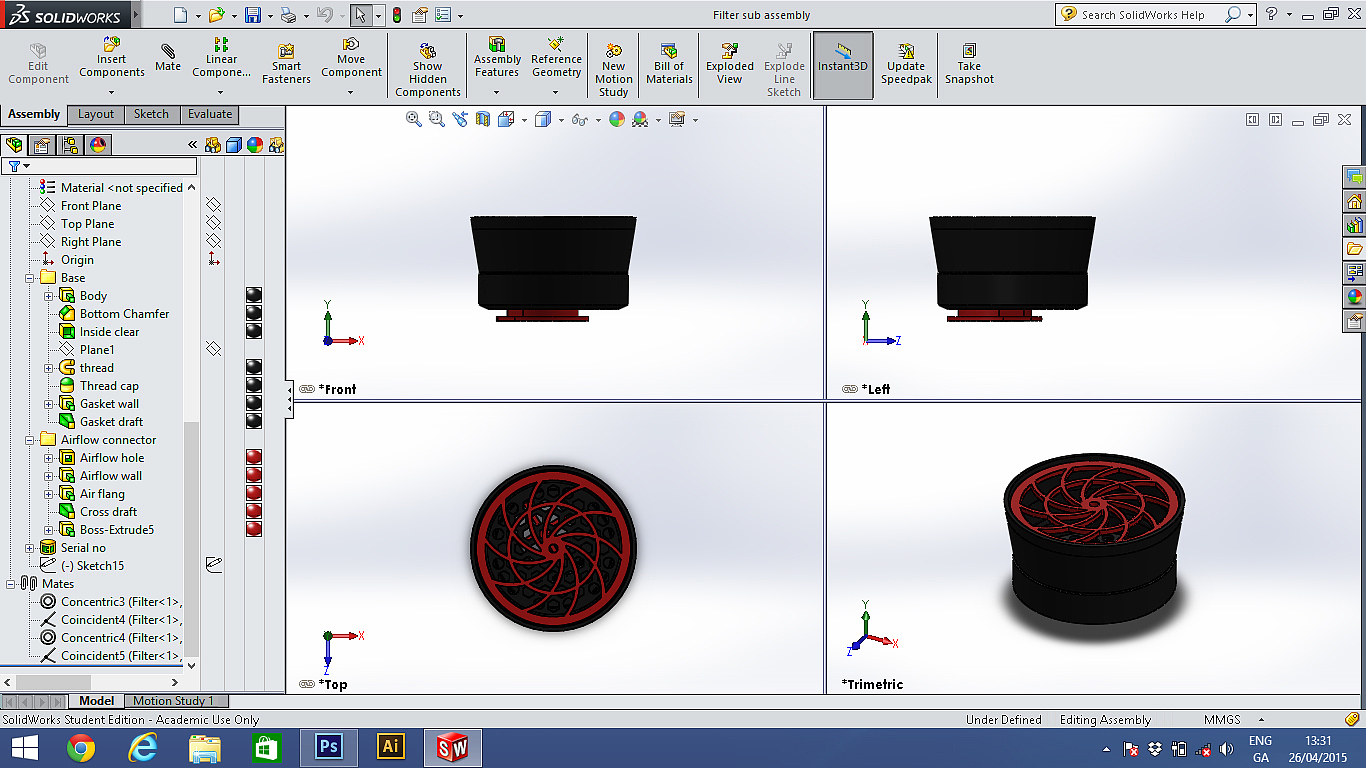Viewport: 1366px width, 768px height.
Task: Select Concentric3 mate in tree
Action: pyautogui.click(x=120, y=602)
